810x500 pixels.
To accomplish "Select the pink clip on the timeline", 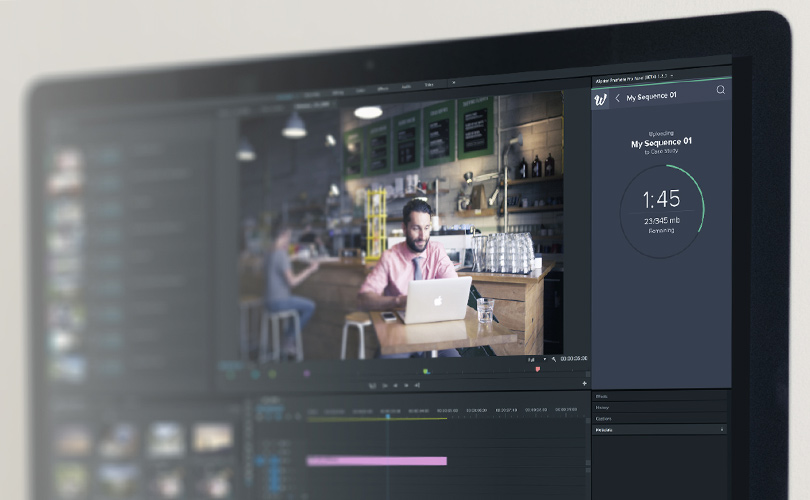I will pos(377,461).
